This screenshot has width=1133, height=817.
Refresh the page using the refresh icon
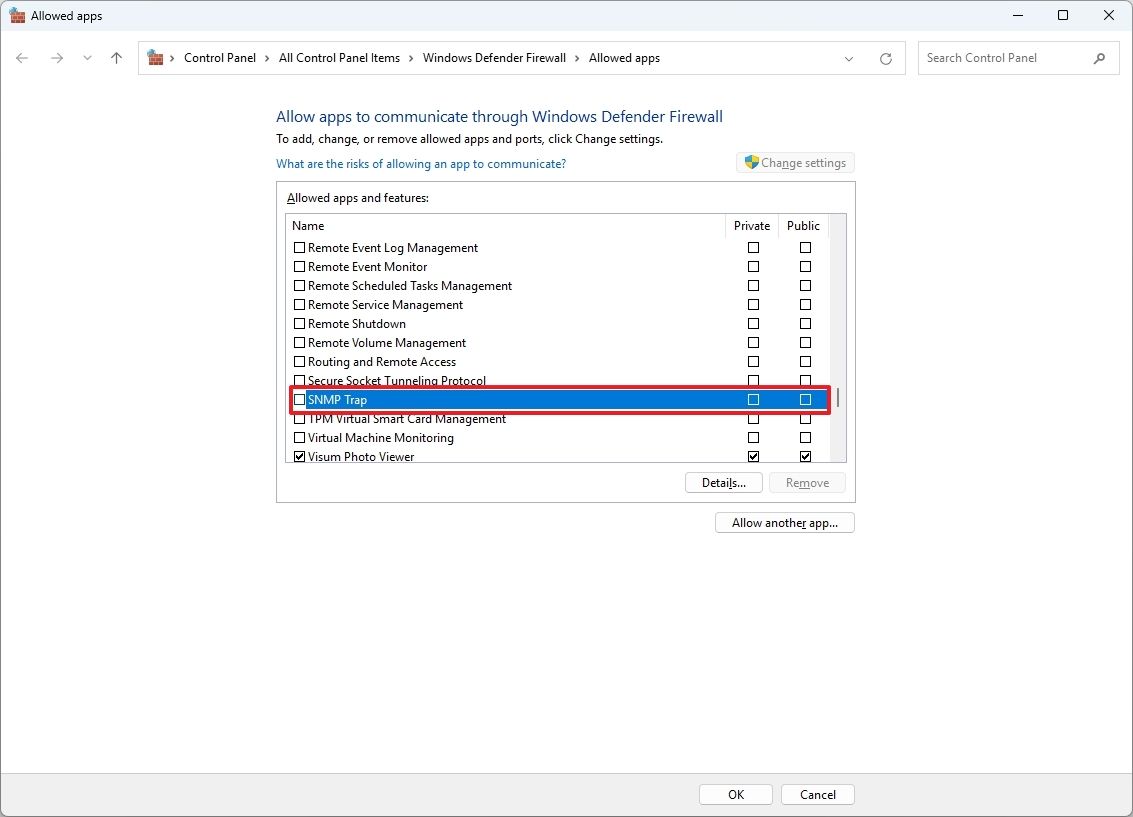click(885, 58)
